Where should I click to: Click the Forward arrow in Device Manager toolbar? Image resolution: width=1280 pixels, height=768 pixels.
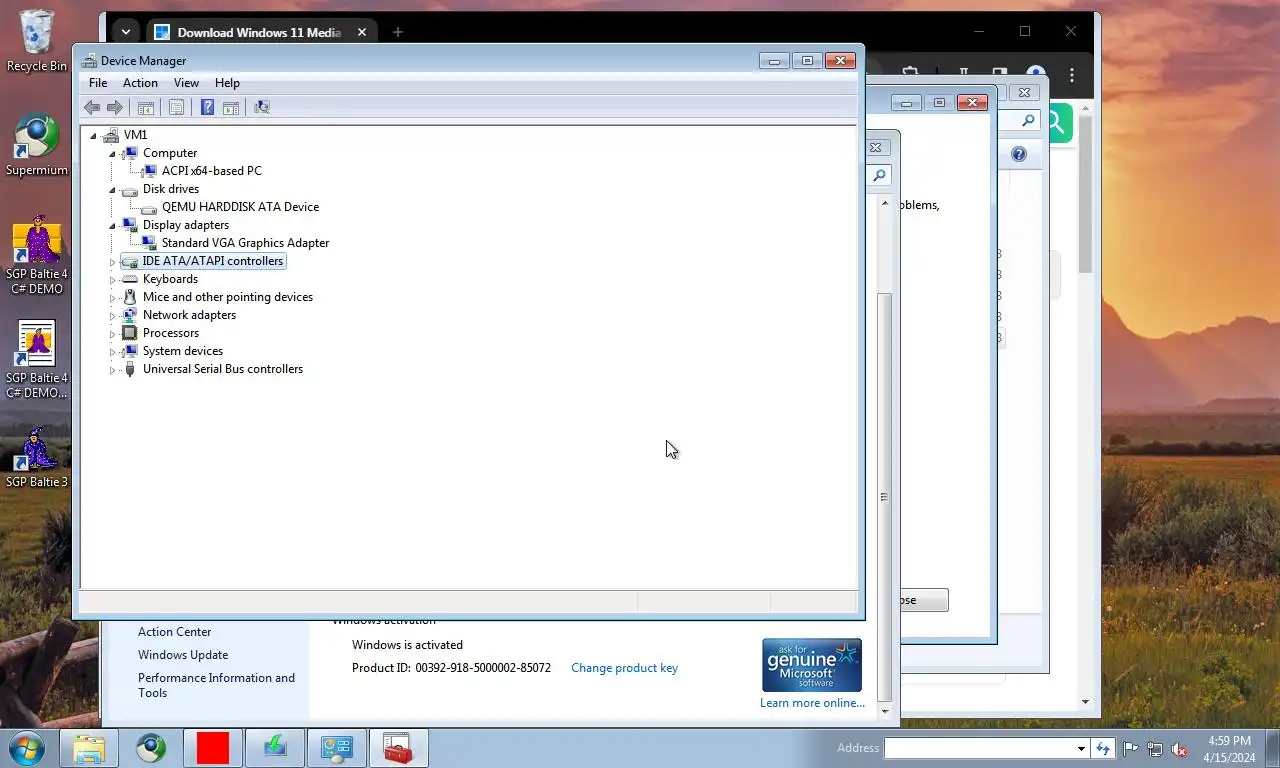115,107
